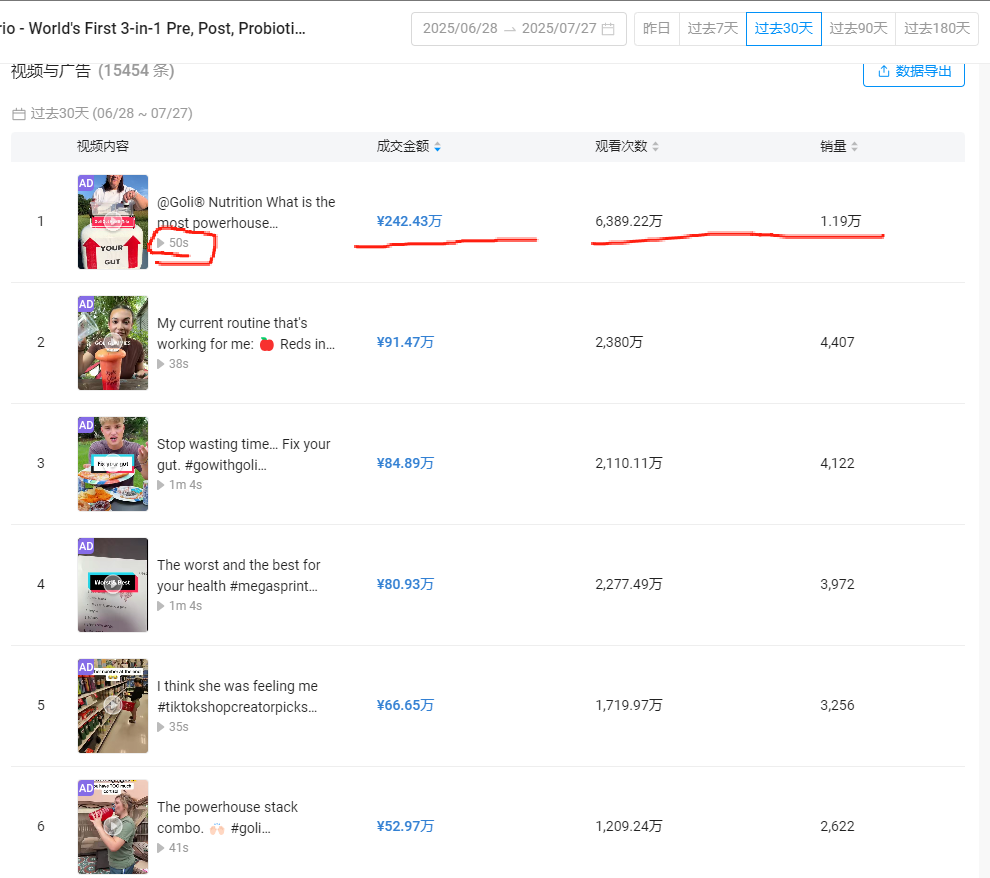Open 'I think she was feeling me' title

(237, 696)
